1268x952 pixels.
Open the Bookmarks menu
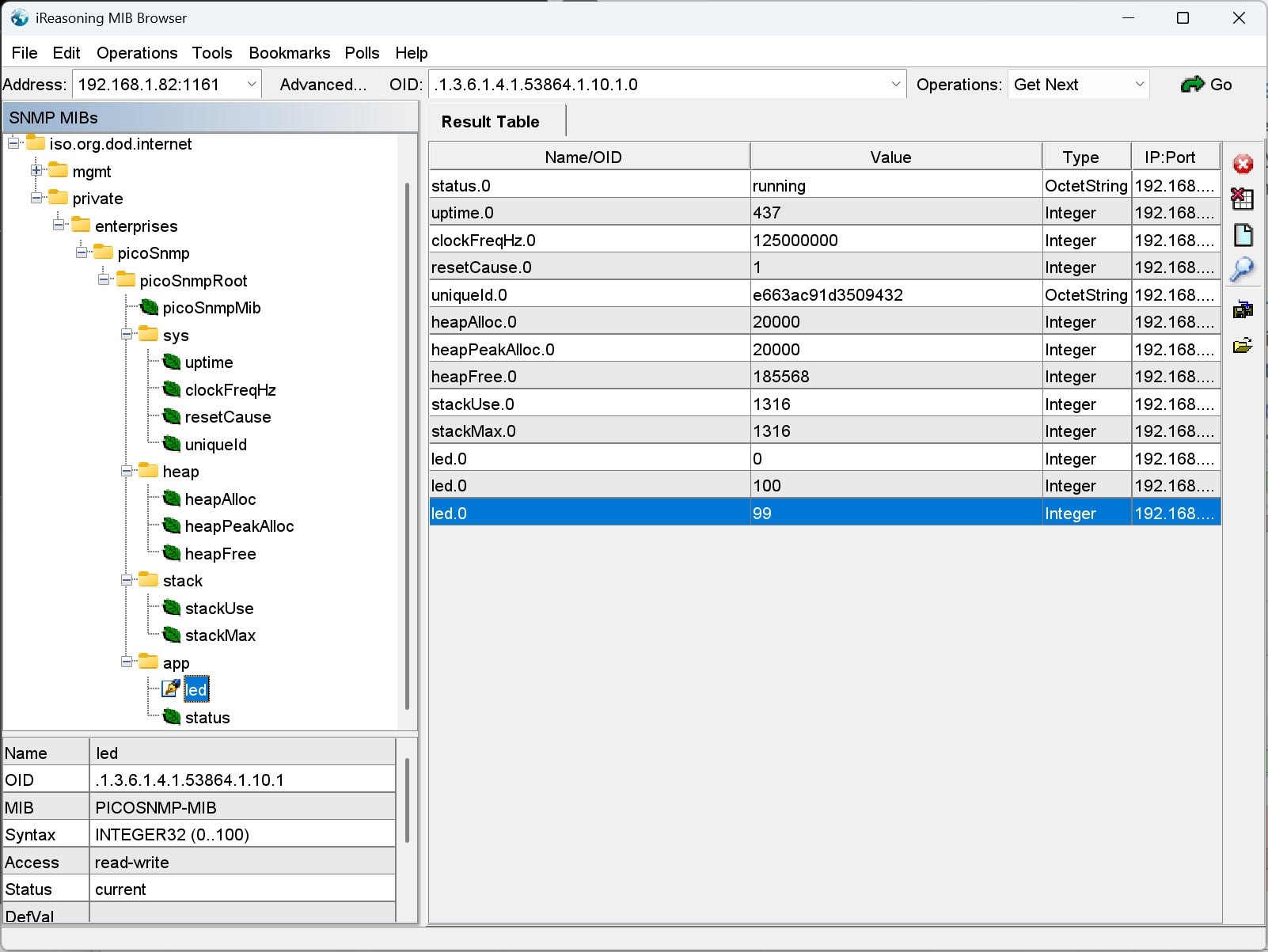(289, 53)
